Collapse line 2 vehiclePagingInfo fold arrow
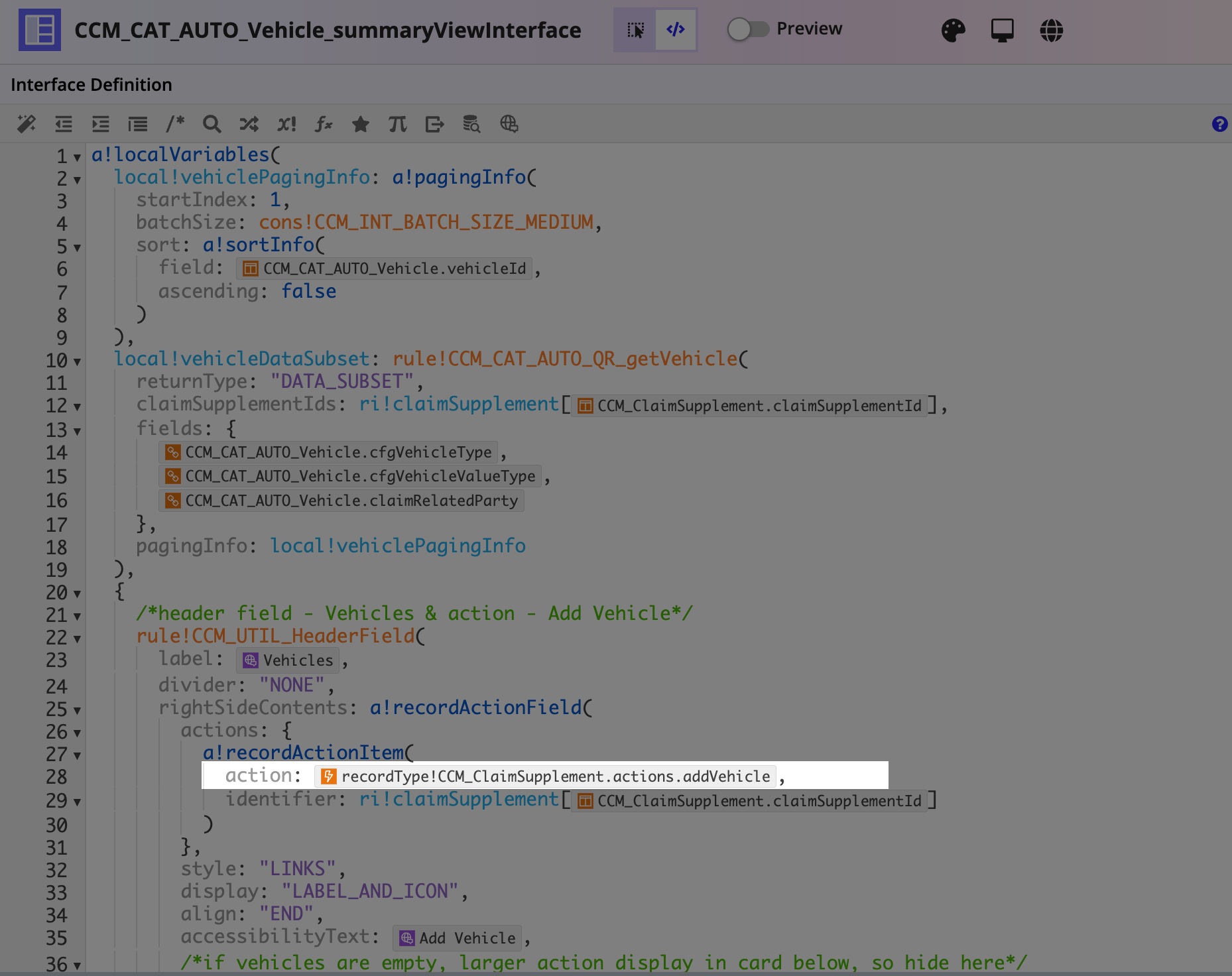The width and height of the screenshot is (1232, 976). tap(77, 180)
